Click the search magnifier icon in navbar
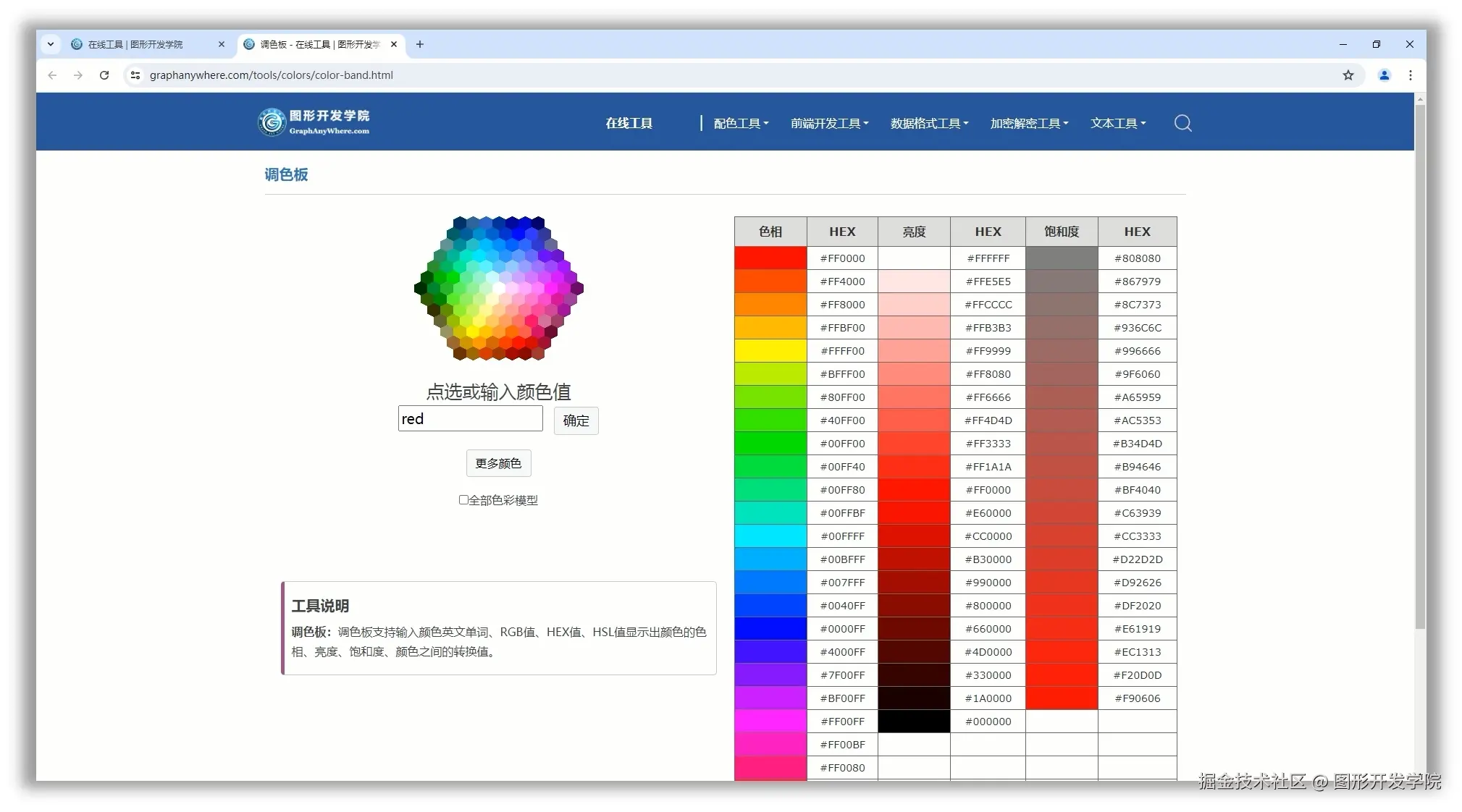Screen dimensions: 1462x812 (x=1182, y=123)
